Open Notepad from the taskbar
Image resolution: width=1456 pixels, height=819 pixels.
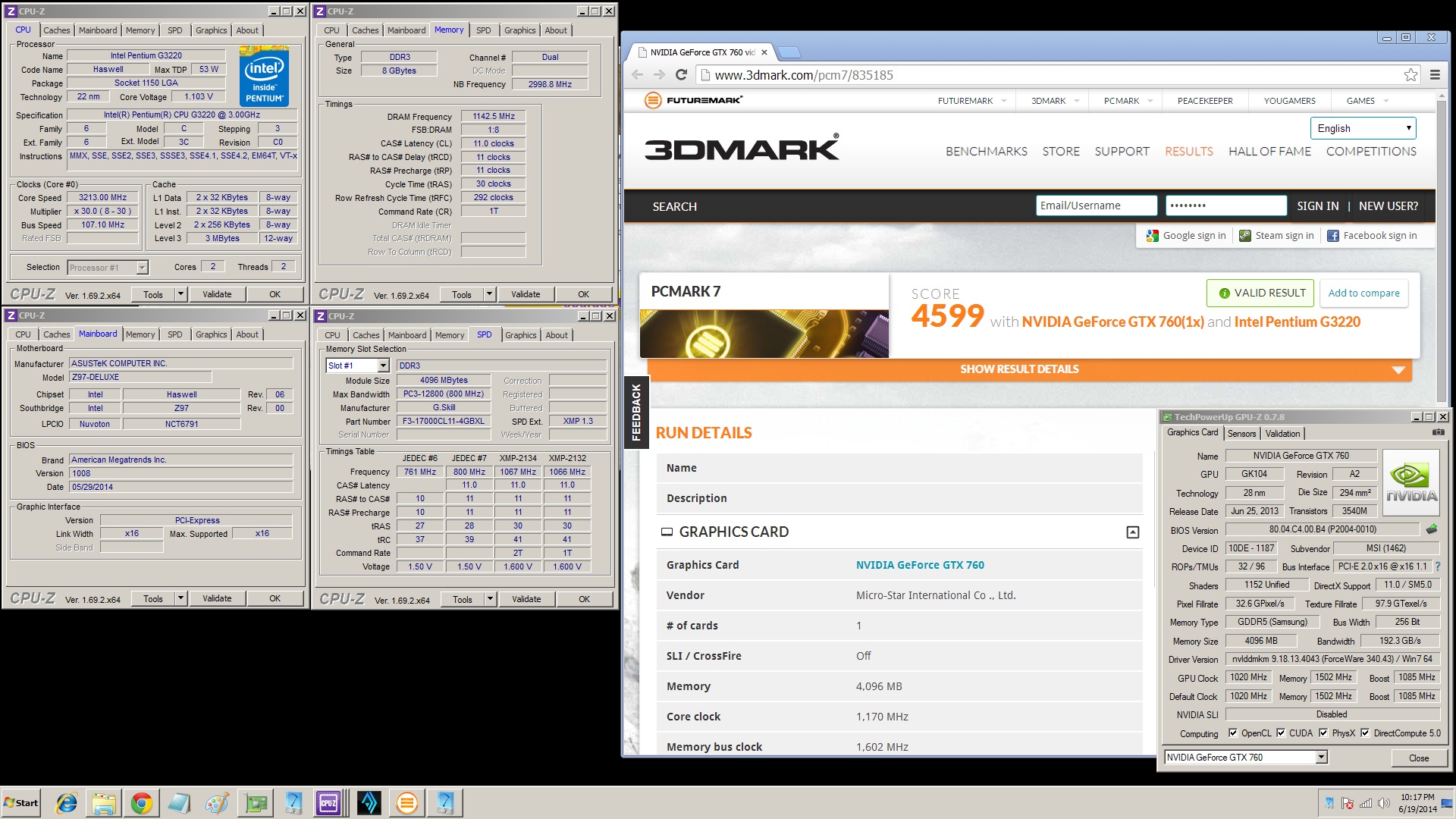point(180,802)
